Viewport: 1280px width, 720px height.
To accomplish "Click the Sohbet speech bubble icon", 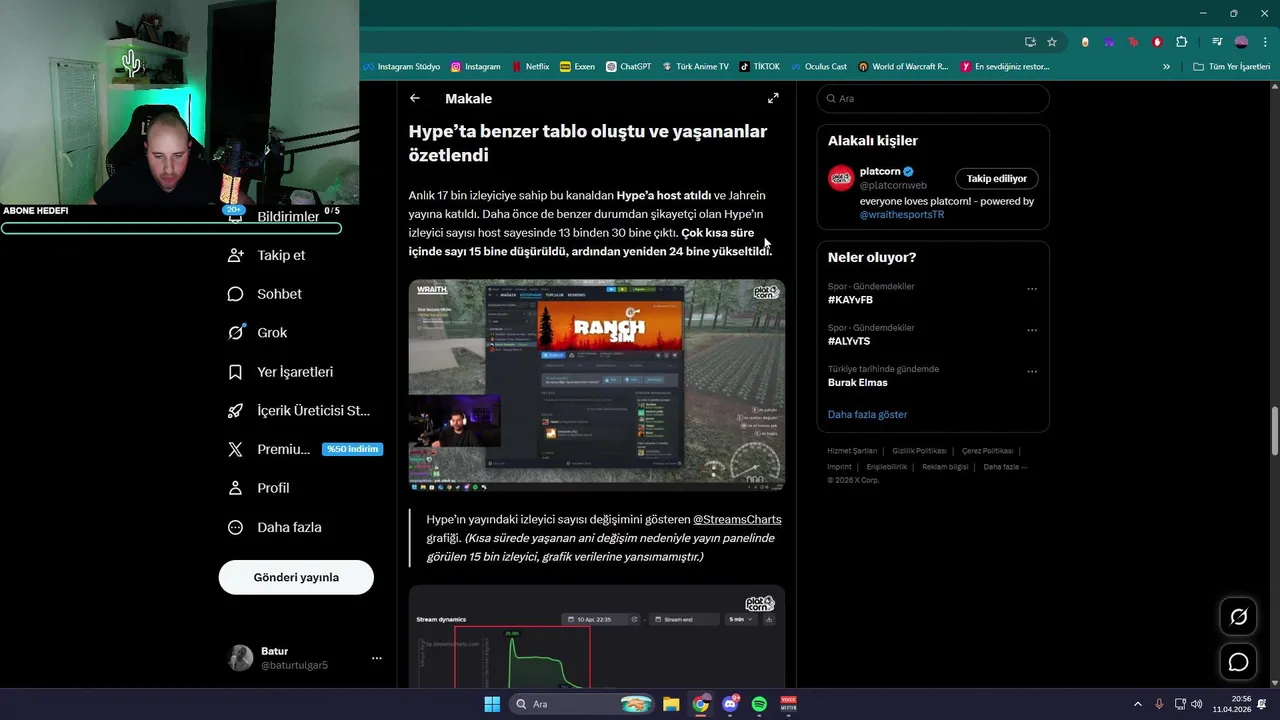I will 235,294.
